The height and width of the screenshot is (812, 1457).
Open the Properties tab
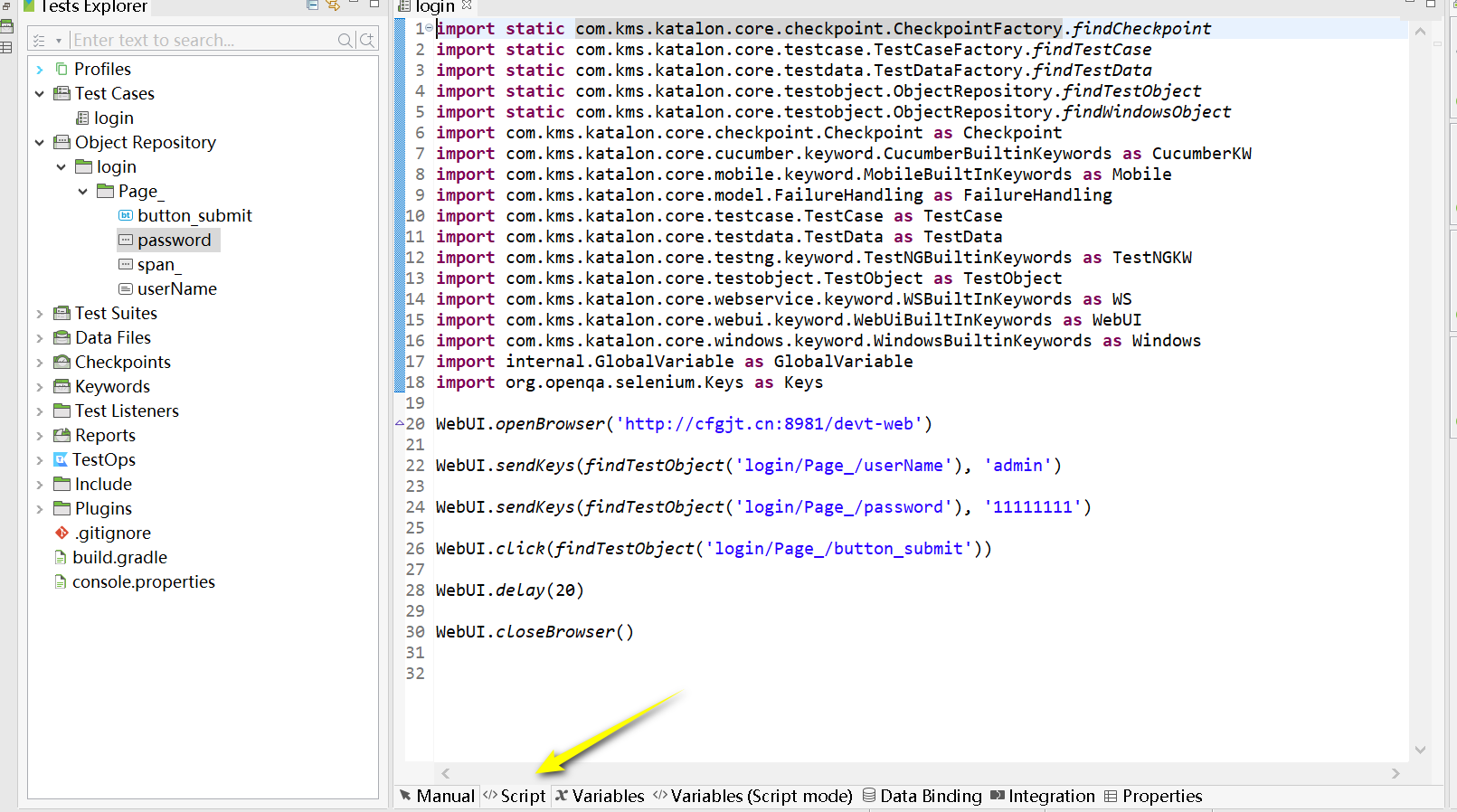pos(1153,796)
